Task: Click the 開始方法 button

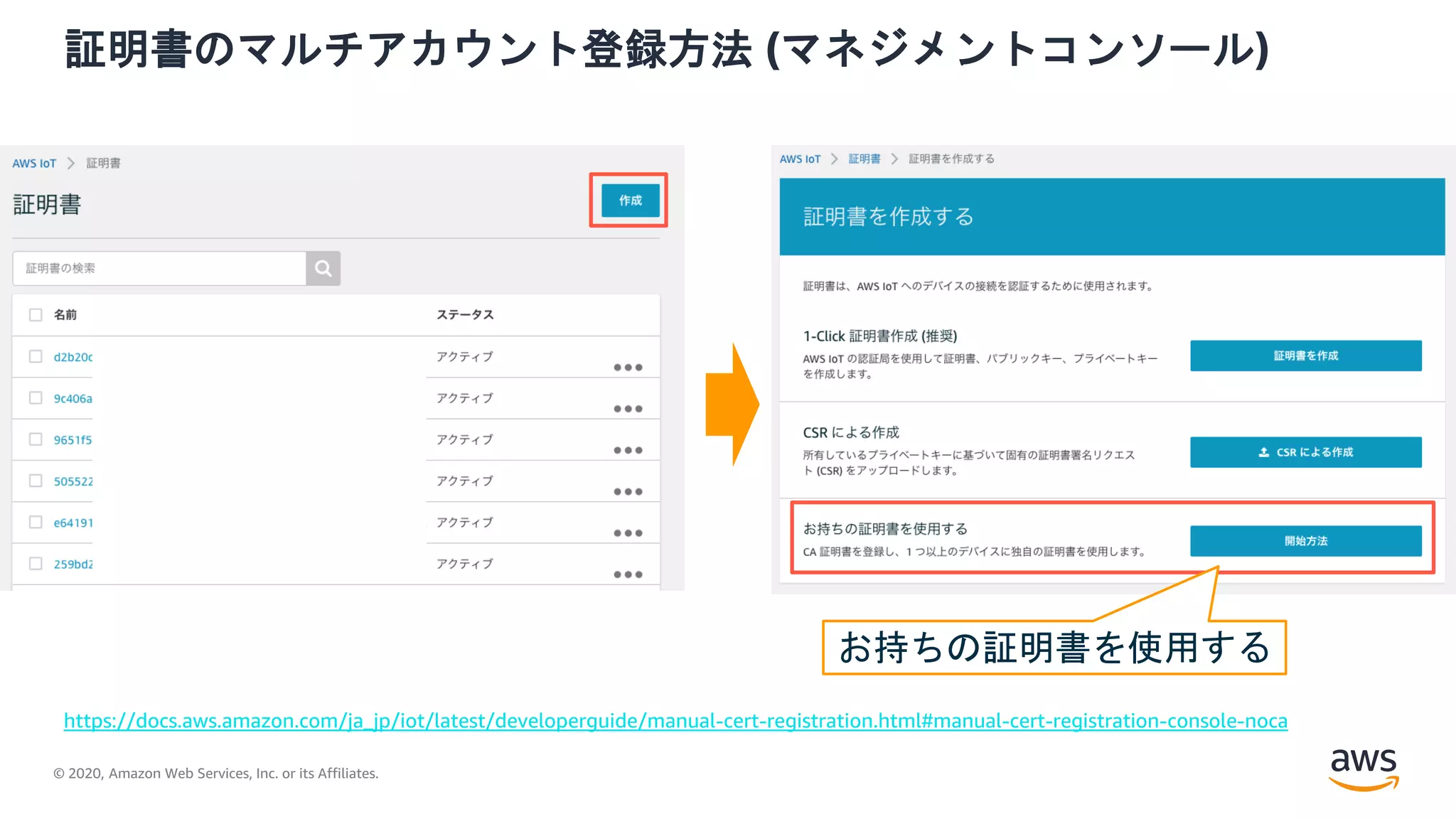Action: click(1306, 541)
